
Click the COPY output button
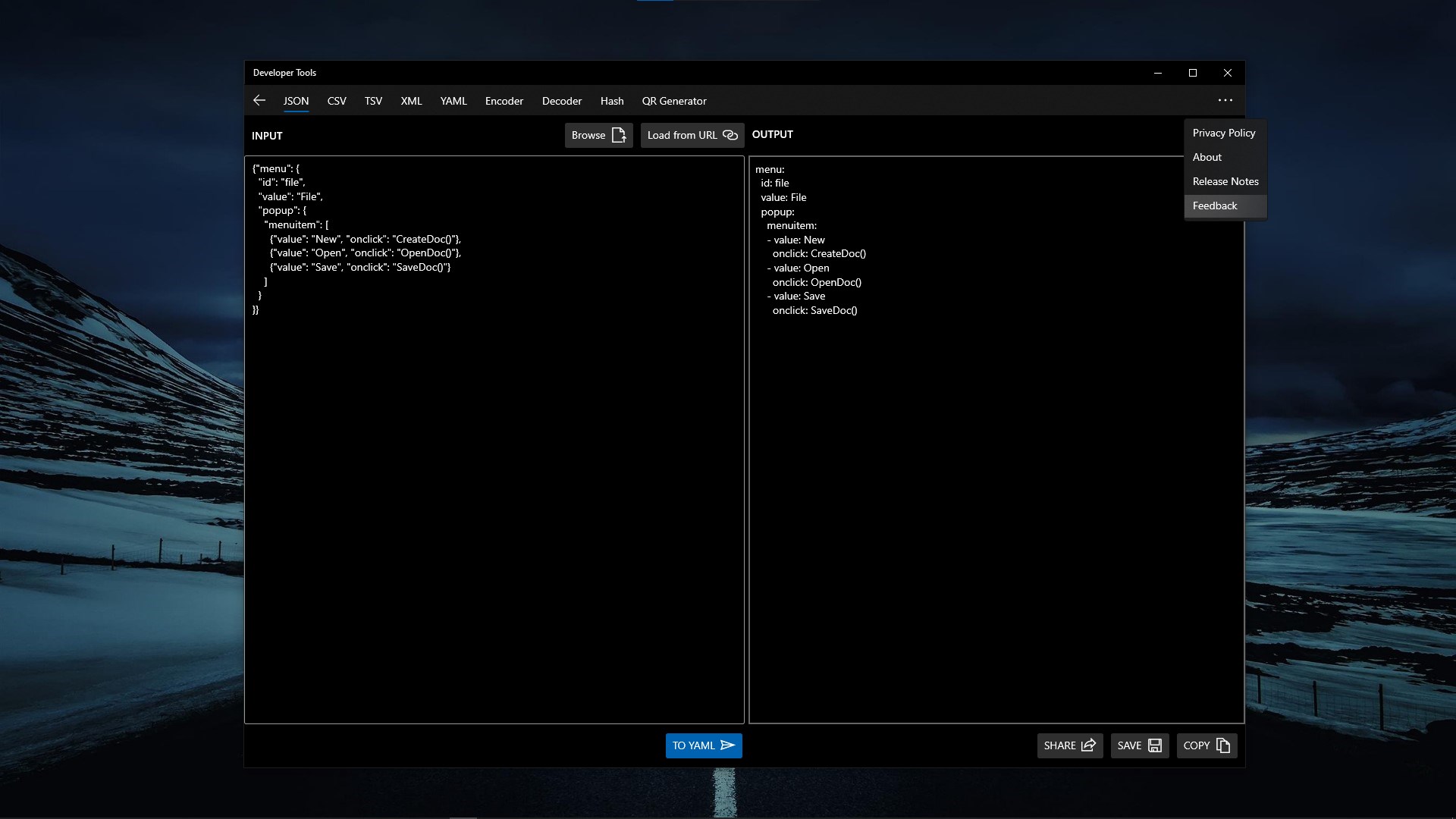(x=1206, y=745)
